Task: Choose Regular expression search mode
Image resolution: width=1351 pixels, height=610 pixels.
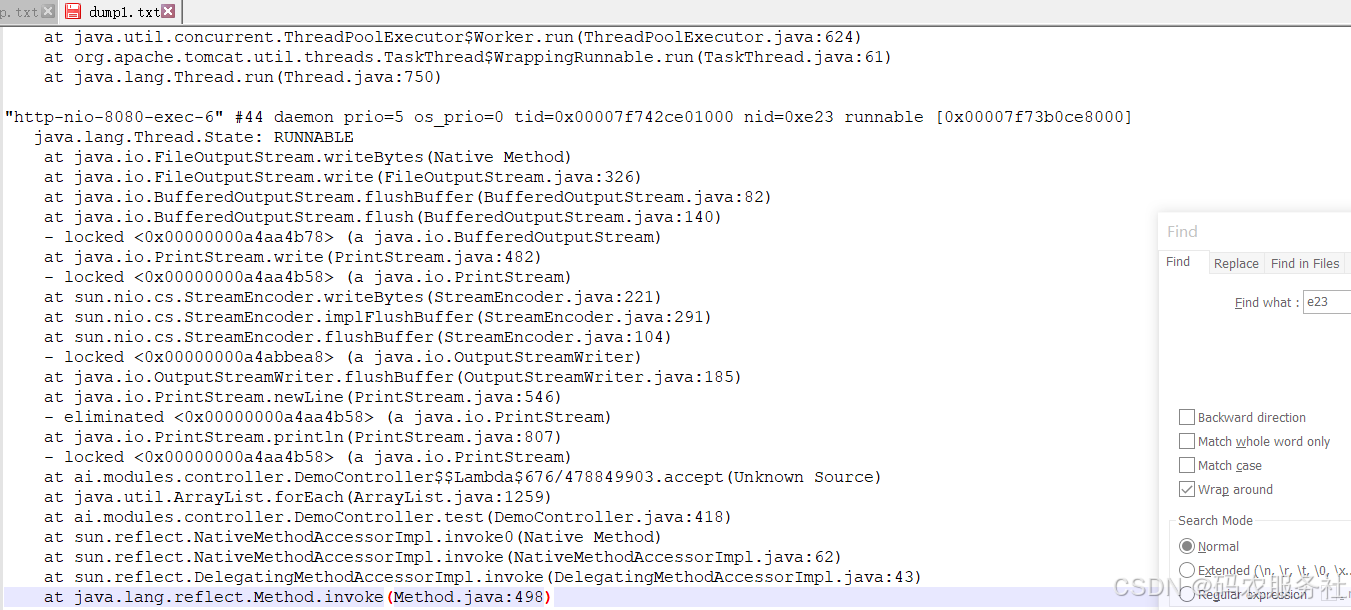Action: pyautogui.click(x=1187, y=594)
